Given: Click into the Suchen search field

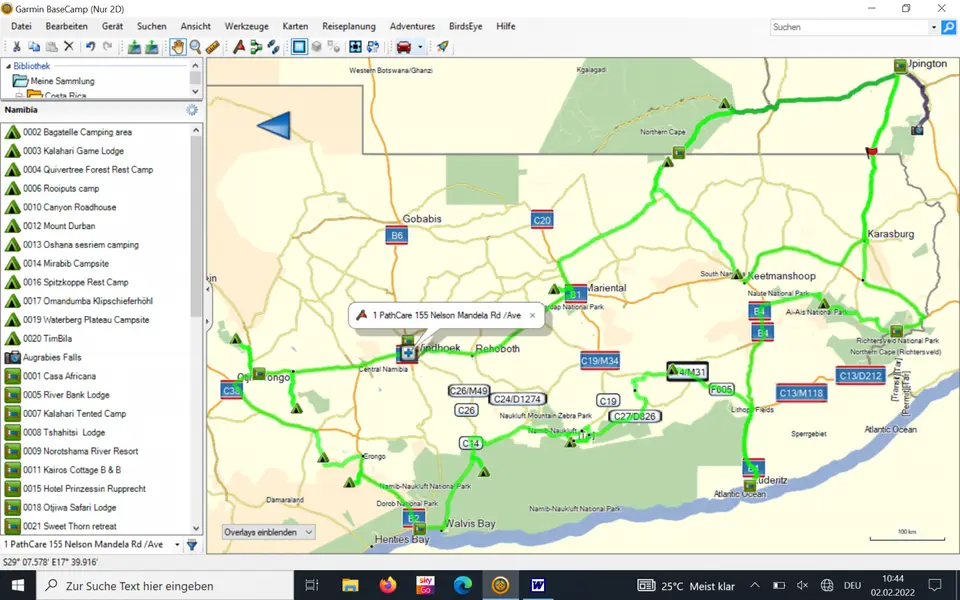Looking at the screenshot, I should coord(850,27).
